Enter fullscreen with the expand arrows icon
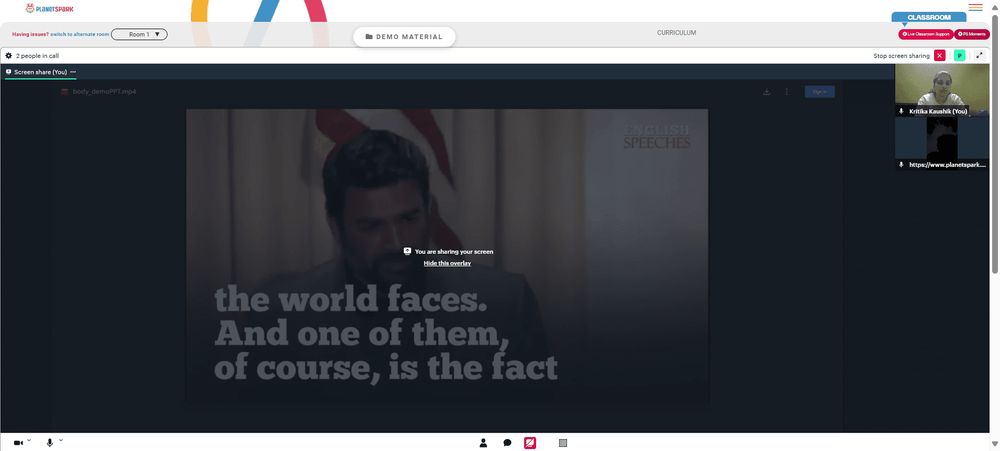1000x451 pixels. click(980, 55)
